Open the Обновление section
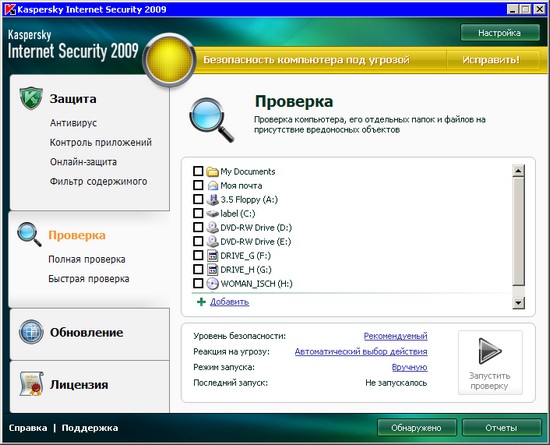The image size is (550, 445). click(x=87, y=332)
